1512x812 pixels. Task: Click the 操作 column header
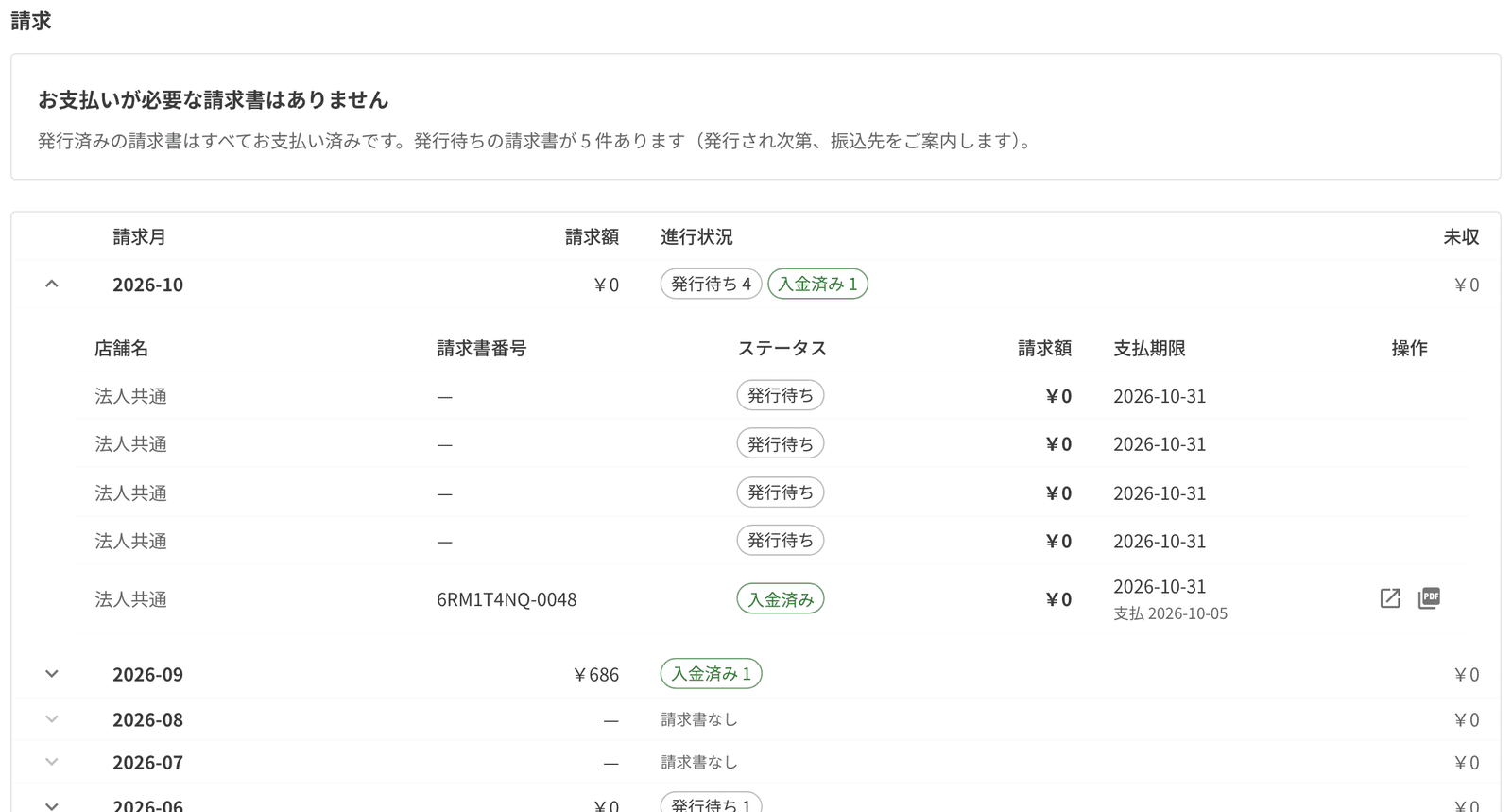(1409, 348)
